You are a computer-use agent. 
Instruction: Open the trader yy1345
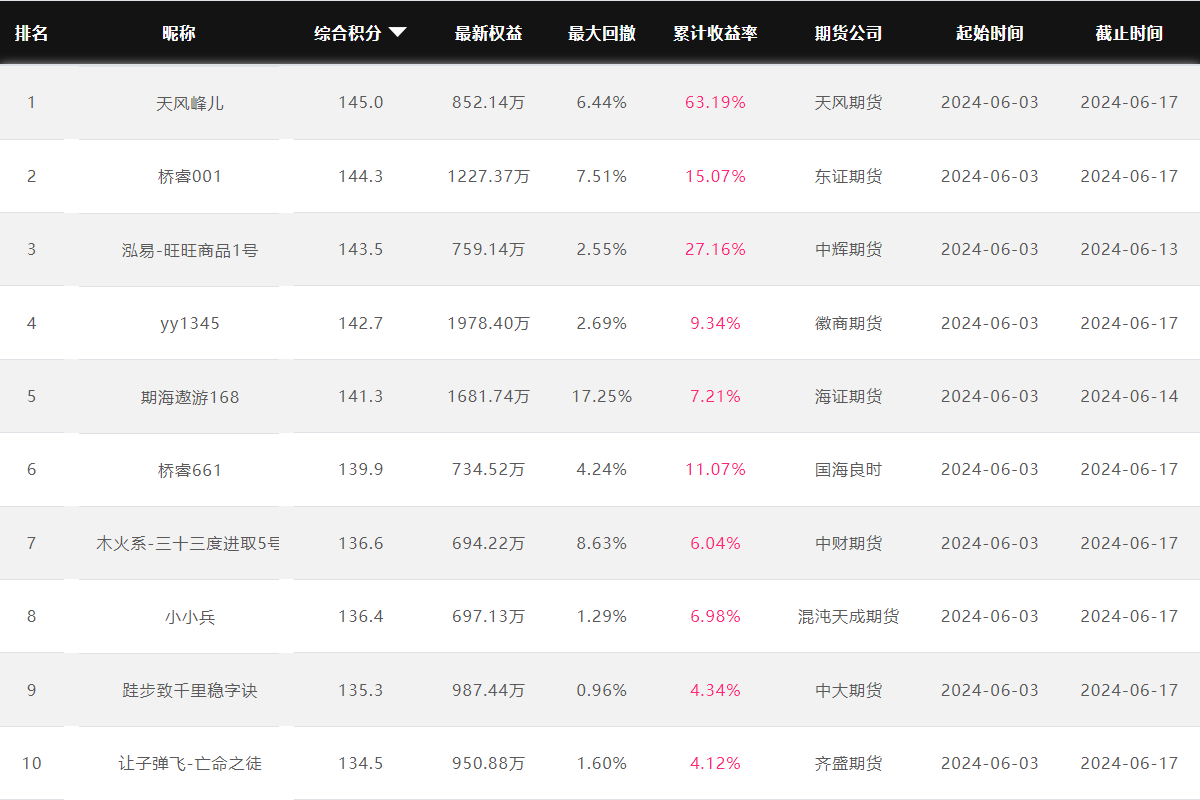[x=190, y=323]
